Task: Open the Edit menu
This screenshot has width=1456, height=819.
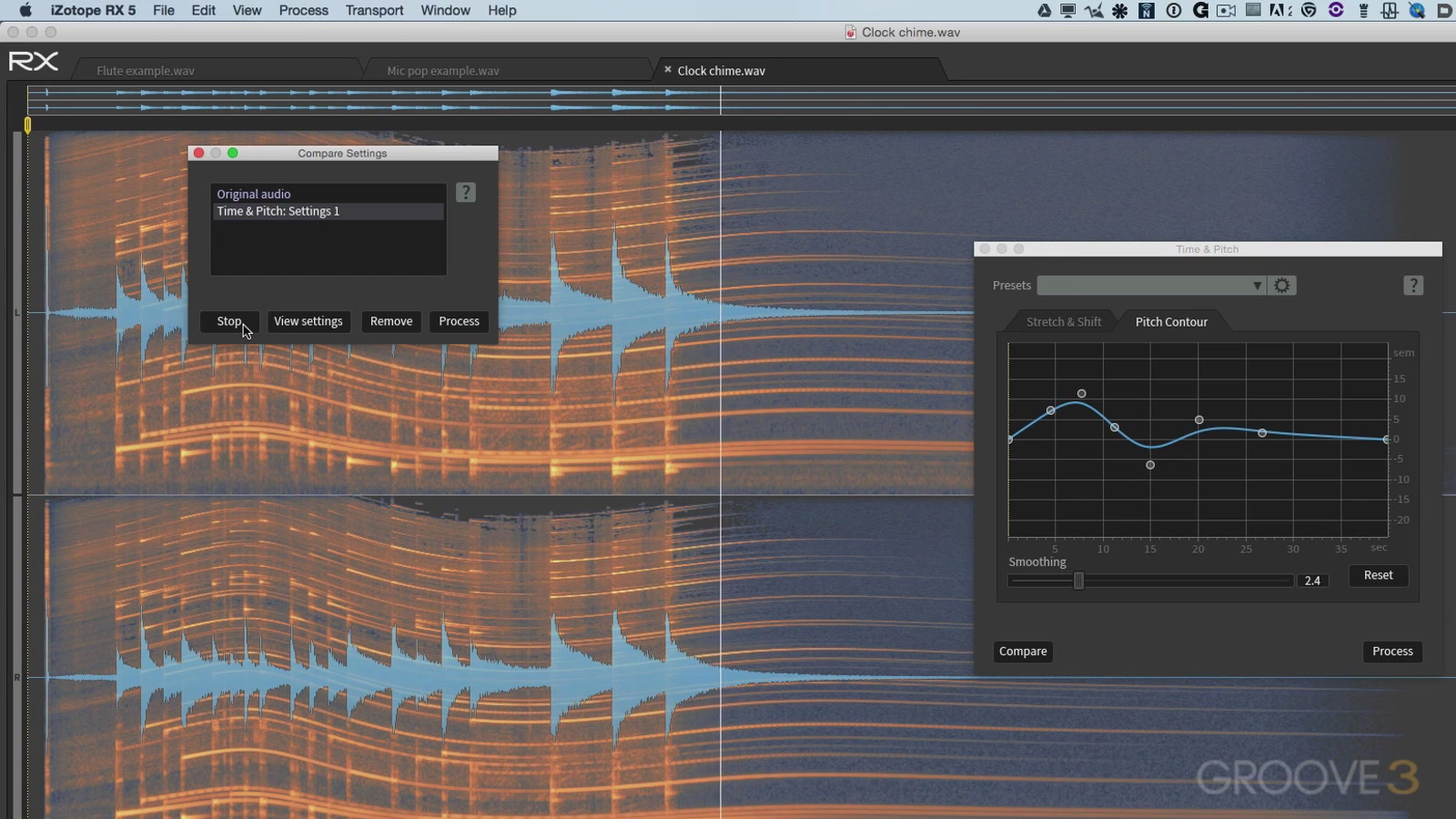Action: pos(203,10)
